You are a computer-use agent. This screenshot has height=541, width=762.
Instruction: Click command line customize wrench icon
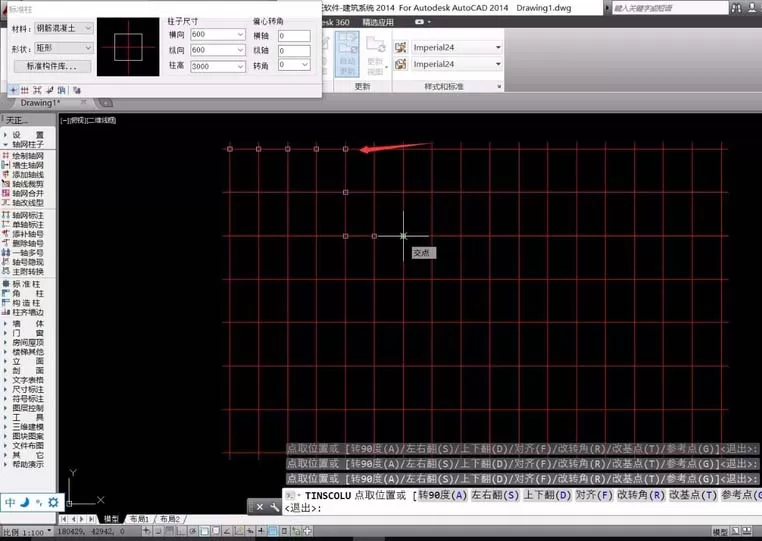pos(274,507)
